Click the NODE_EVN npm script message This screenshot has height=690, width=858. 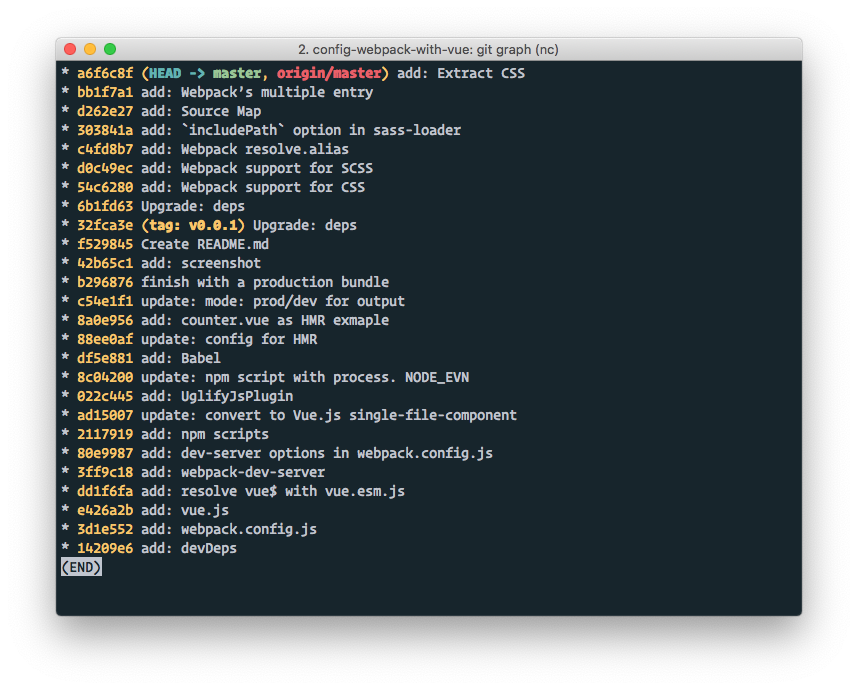pyautogui.click(x=305, y=378)
